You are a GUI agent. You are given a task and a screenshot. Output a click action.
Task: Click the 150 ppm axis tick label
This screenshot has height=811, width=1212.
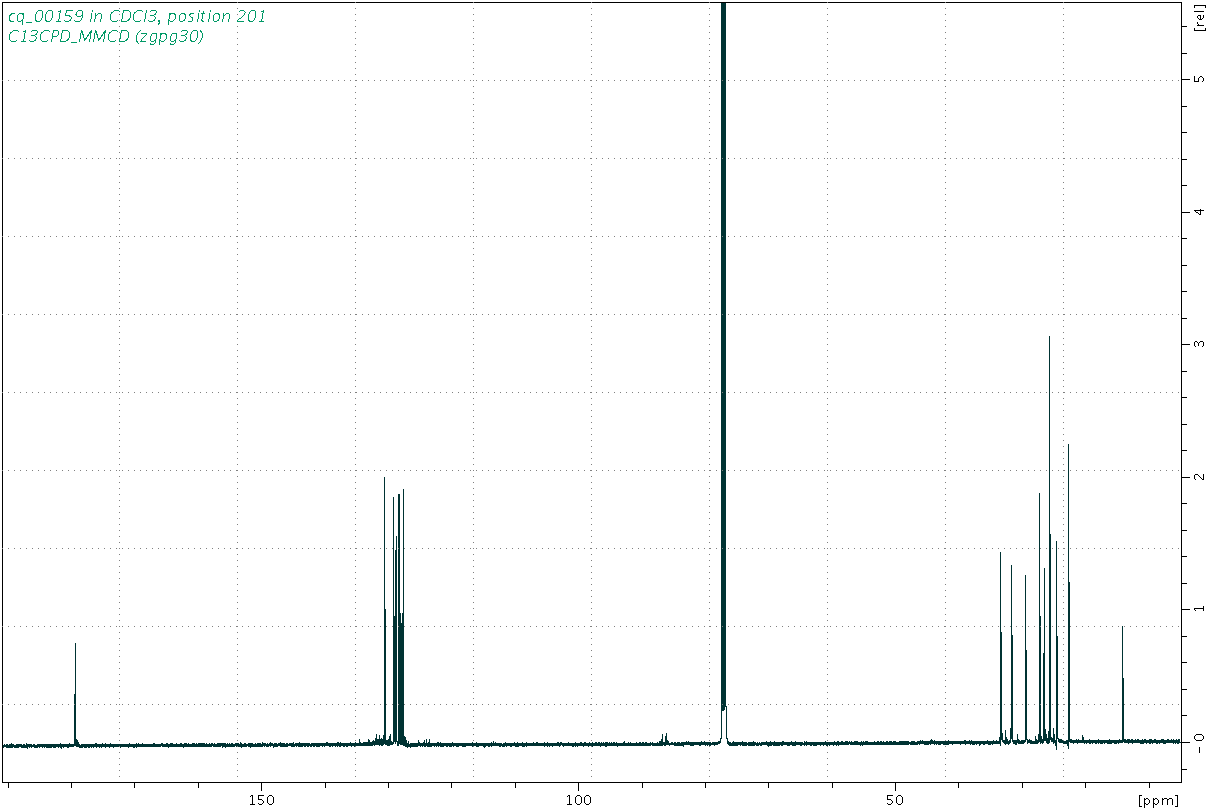click(262, 800)
